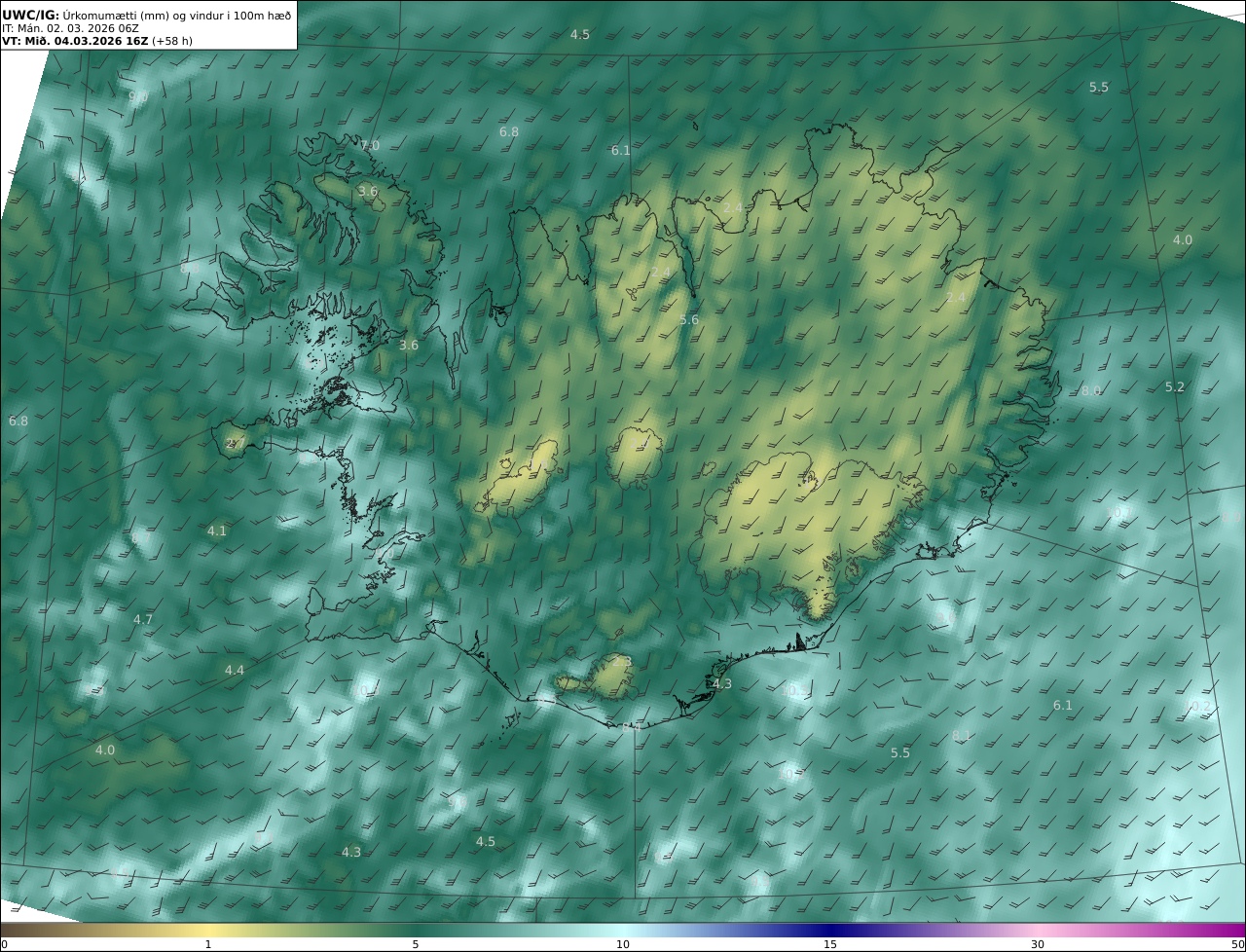This screenshot has width=1246, height=952.
Task: Select the 4.7 value label on the map
Action: pyautogui.click(x=143, y=620)
